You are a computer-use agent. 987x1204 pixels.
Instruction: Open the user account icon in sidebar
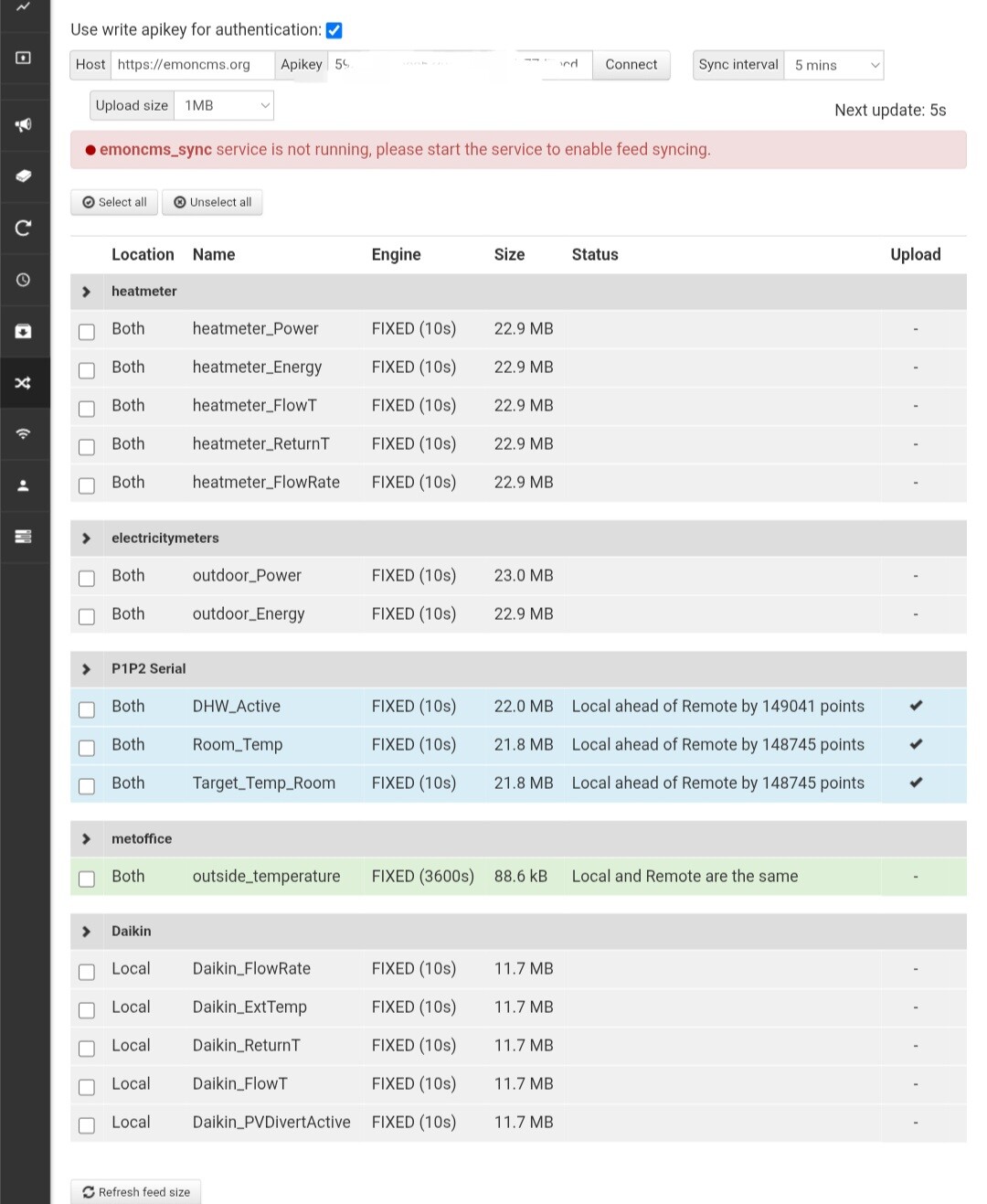(x=24, y=485)
